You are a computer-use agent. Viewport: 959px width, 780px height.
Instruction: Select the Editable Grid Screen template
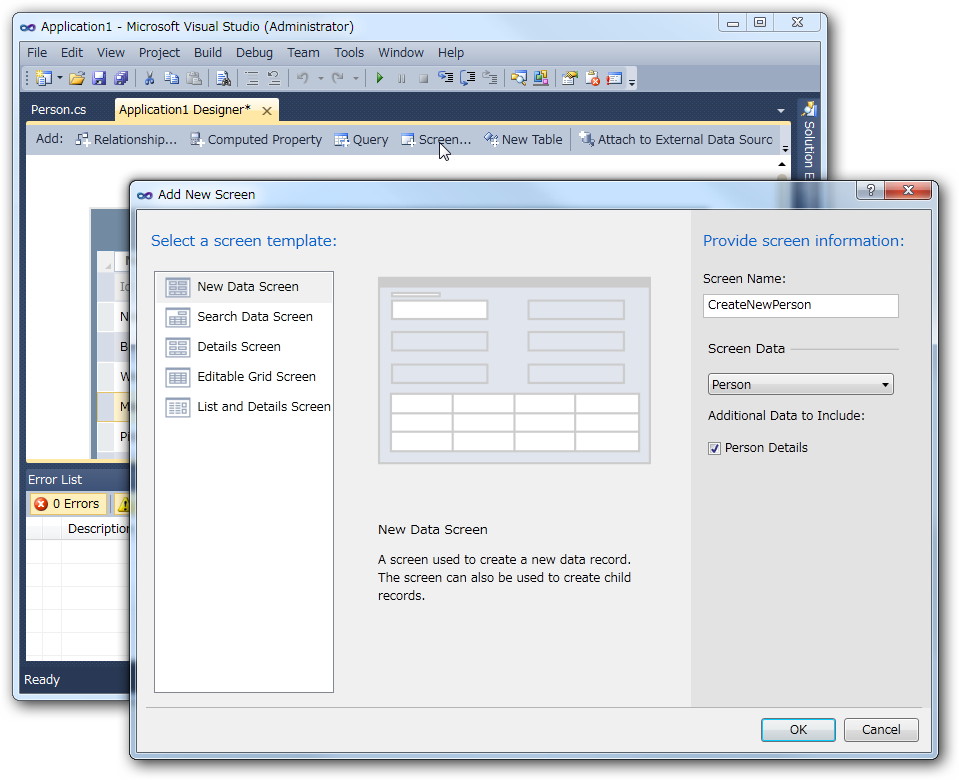244,377
